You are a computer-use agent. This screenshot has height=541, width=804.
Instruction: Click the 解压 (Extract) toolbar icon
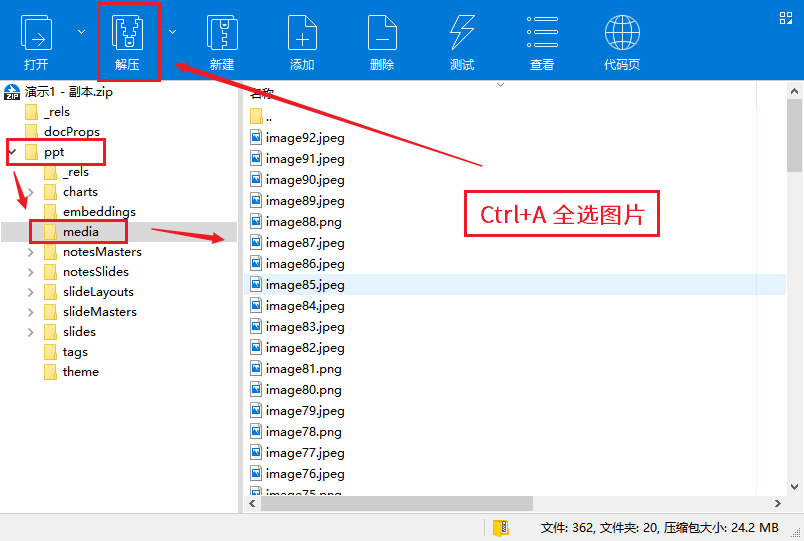point(127,33)
